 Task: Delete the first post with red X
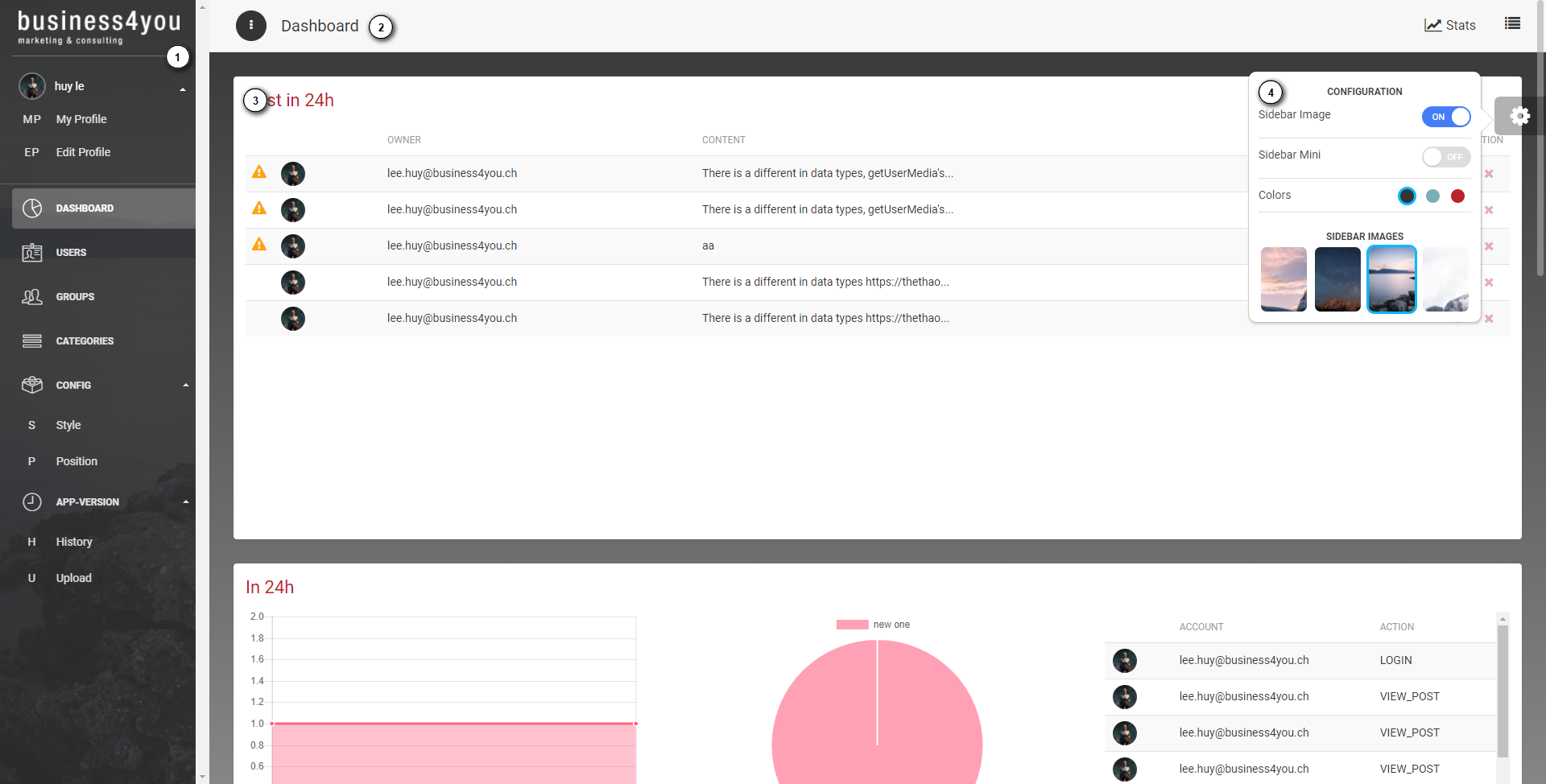(1489, 174)
